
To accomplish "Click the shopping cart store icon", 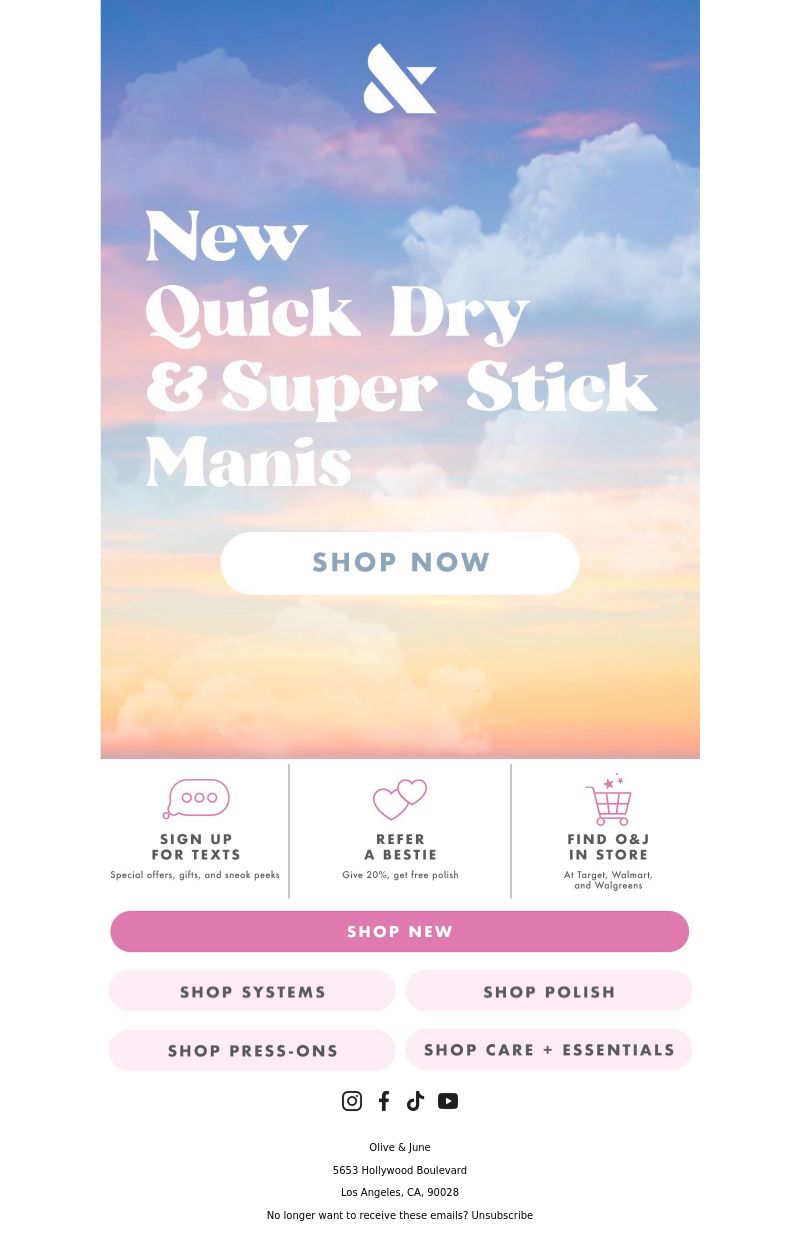I will pos(608,799).
